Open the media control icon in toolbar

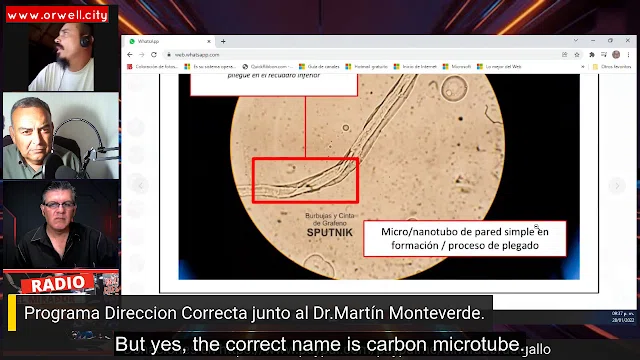point(604,55)
